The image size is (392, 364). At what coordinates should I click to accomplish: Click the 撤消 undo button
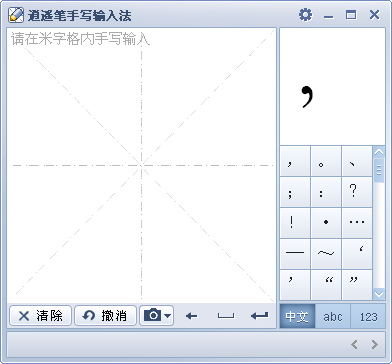[x=105, y=315]
